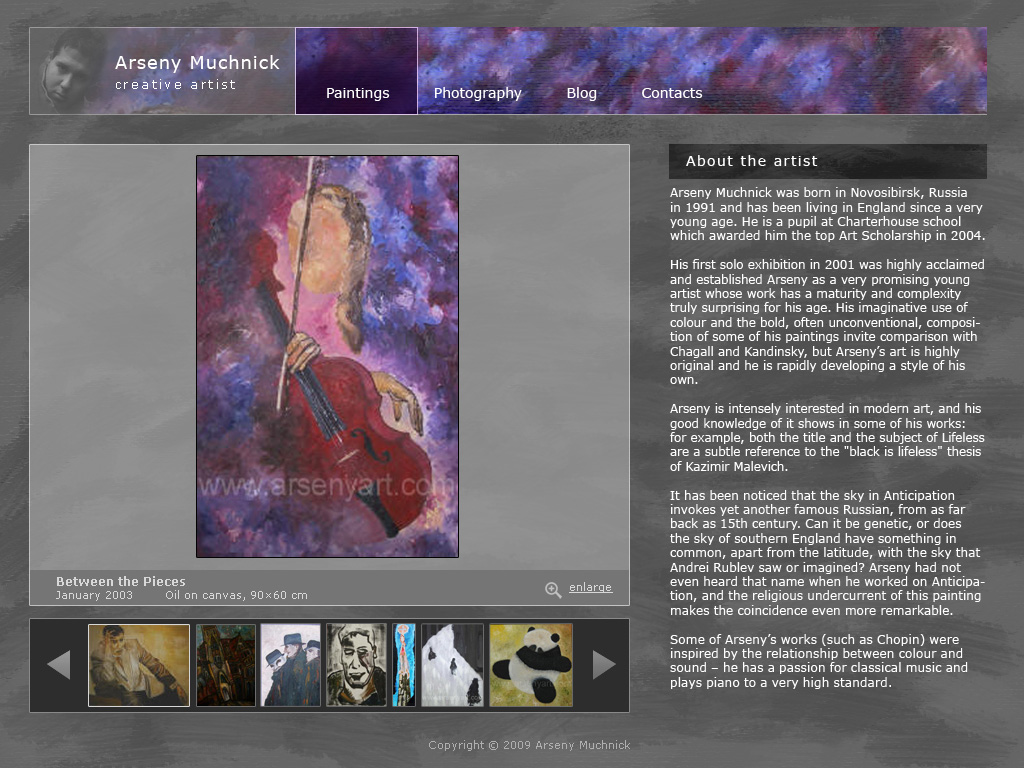1024x768 pixels.
Task: Select the dark cathedral building thumbnail
Action: click(226, 665)
